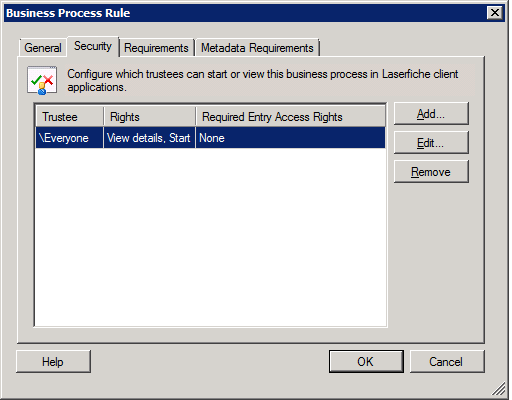Click the Edit... button
Viewport: 512px width, 400px height.
click(x=431, y=143)
